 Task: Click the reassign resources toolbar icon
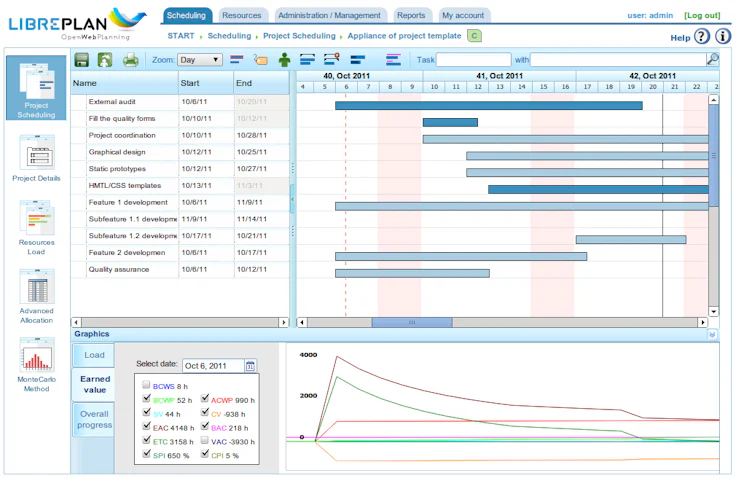(x=105, y=60)
